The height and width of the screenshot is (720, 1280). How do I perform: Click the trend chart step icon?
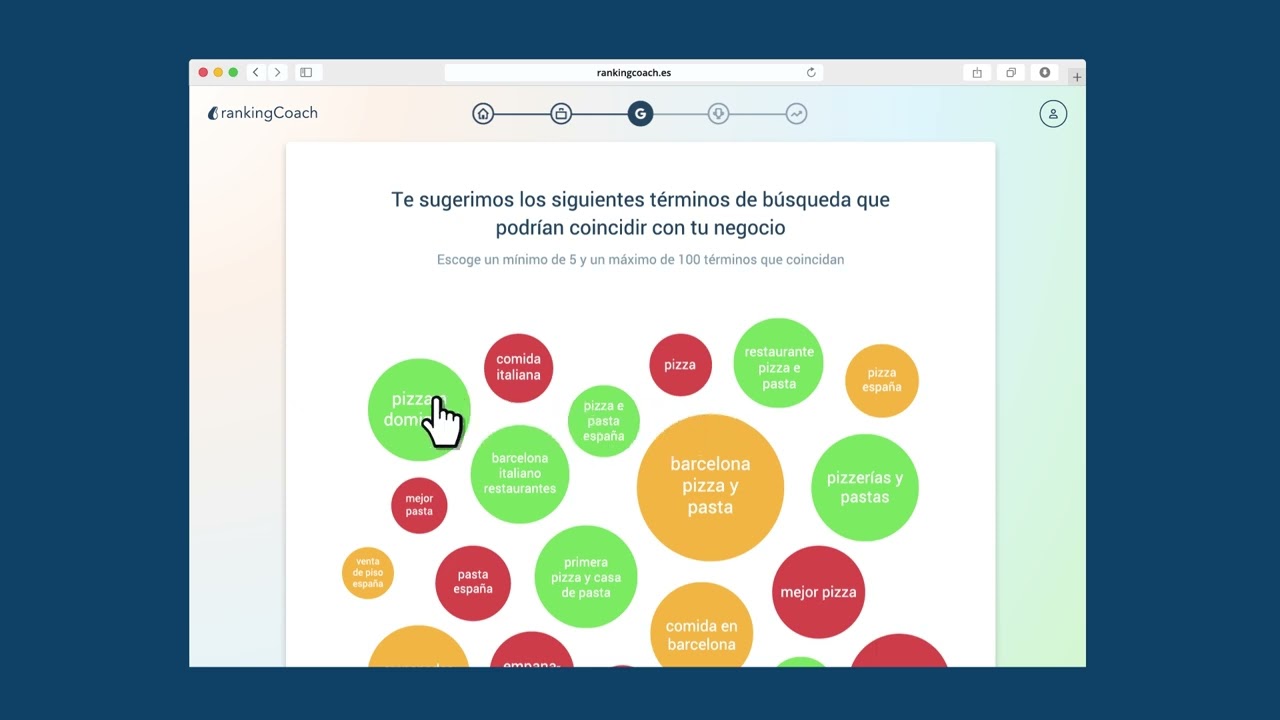796,114
